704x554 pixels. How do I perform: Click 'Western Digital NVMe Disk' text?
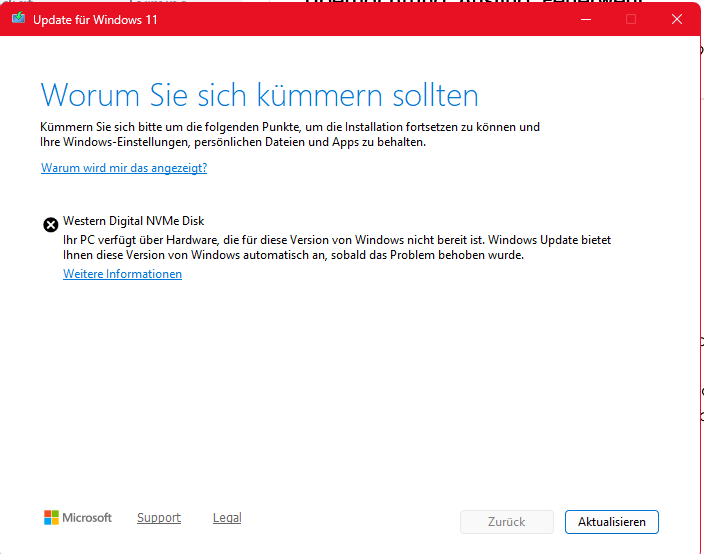[133, 221]
